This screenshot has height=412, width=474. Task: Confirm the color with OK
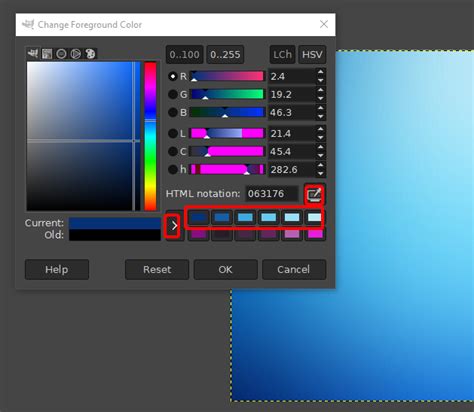point(226,269)
